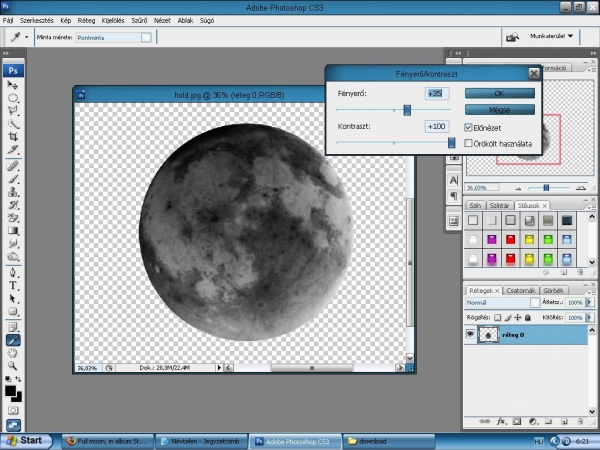Select the Elliptical Marquee tool
600x450 pixels.
click(13, 98)
